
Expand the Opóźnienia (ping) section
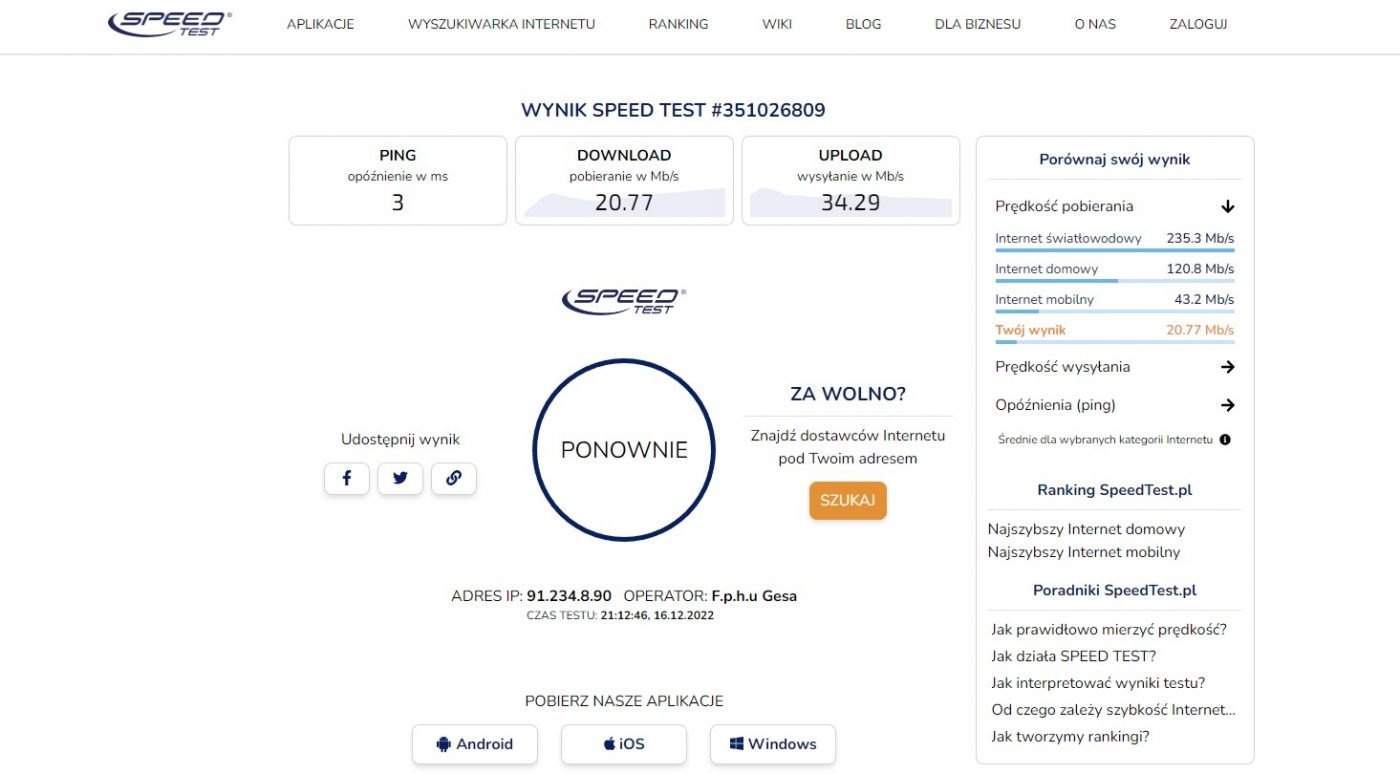pos(1115,405)
